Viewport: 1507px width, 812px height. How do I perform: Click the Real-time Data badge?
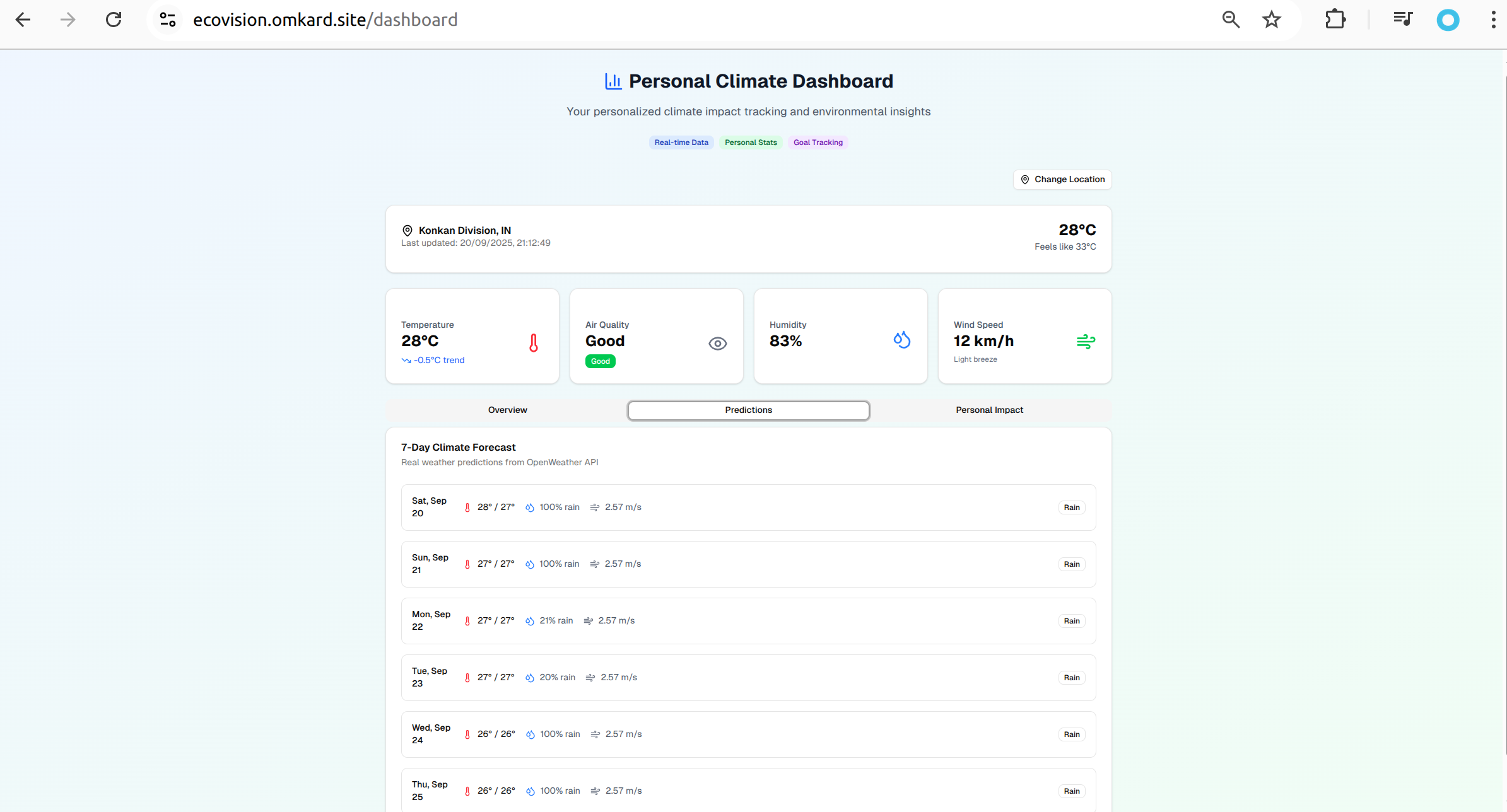coord(681,142)
